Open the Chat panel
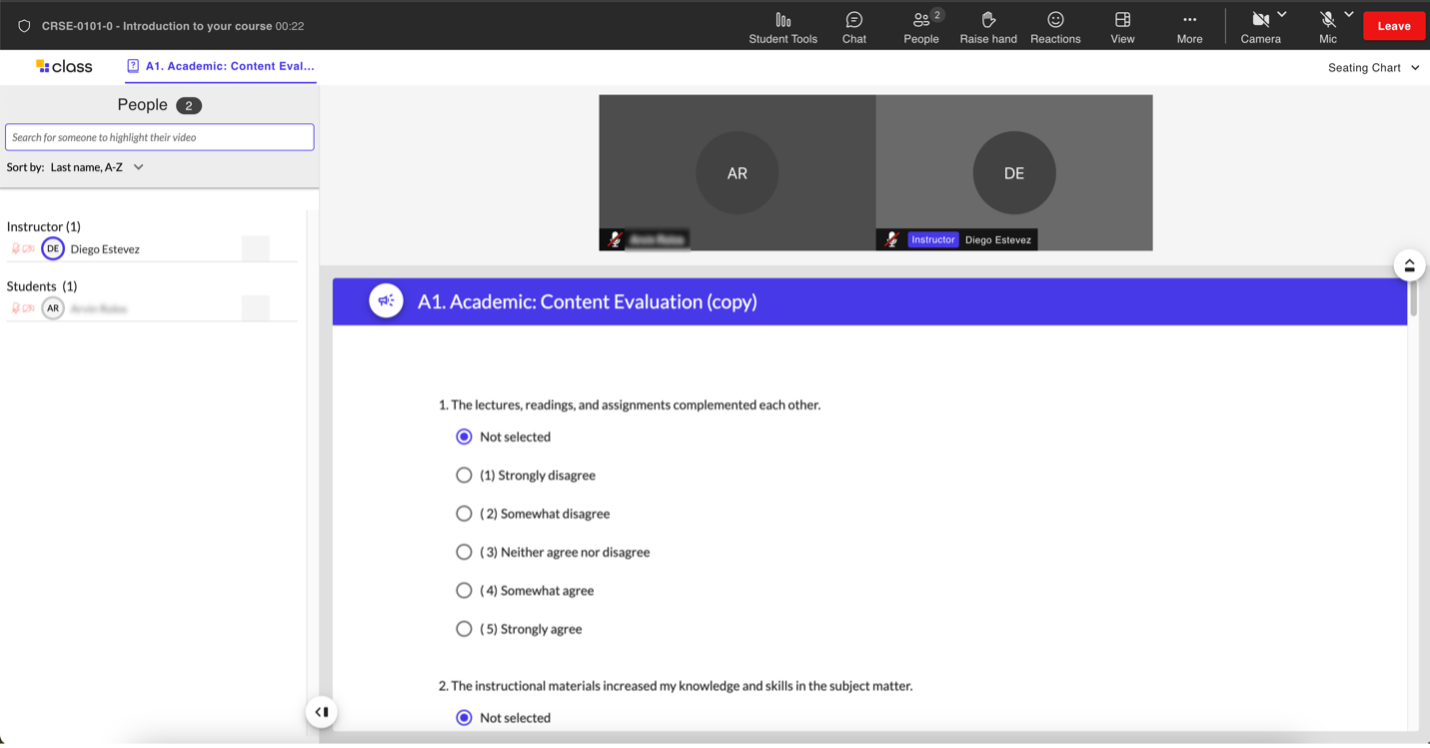 coord(854,27)
